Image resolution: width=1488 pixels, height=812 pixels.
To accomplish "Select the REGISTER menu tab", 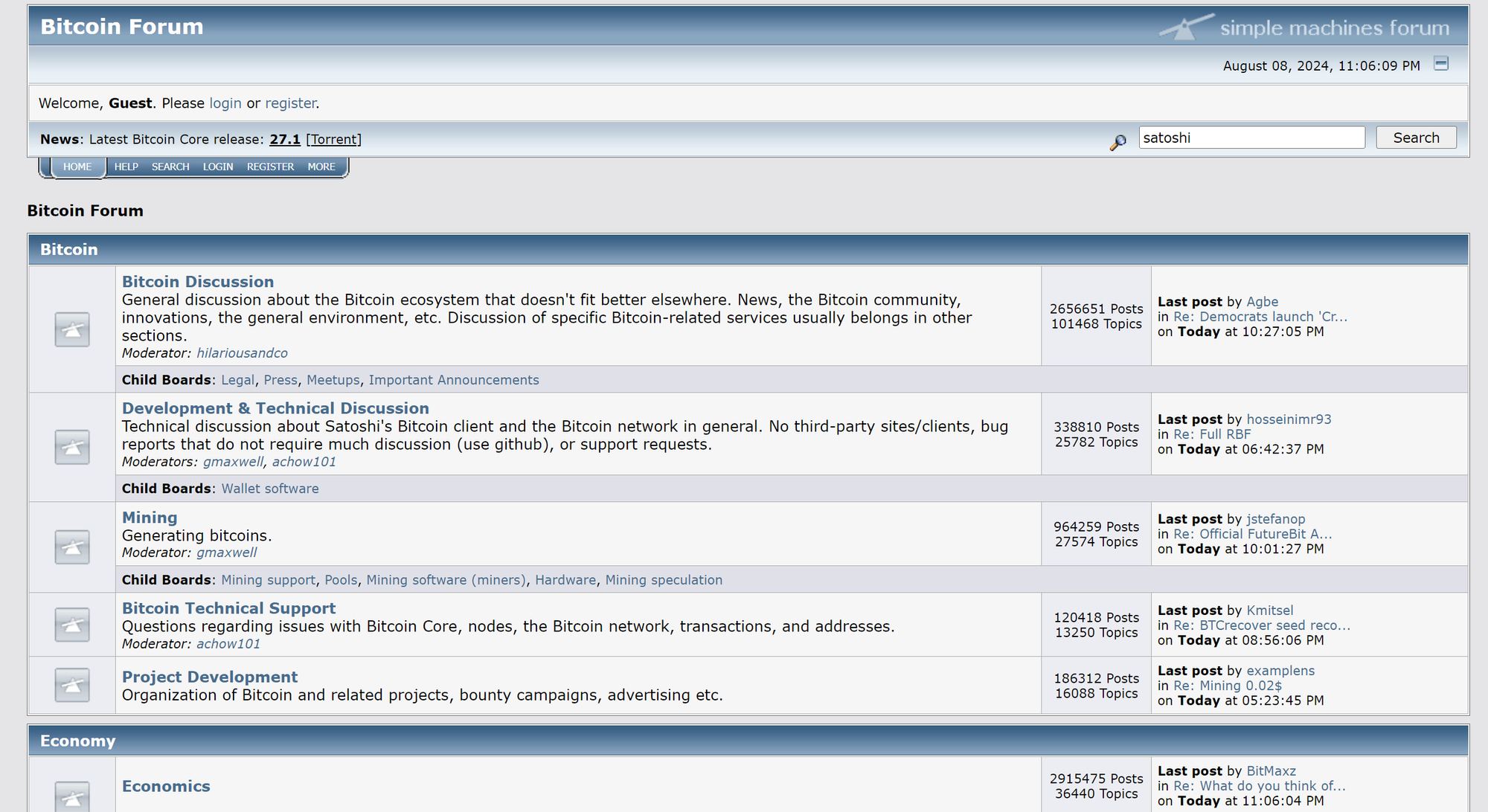I will point(270,167).
